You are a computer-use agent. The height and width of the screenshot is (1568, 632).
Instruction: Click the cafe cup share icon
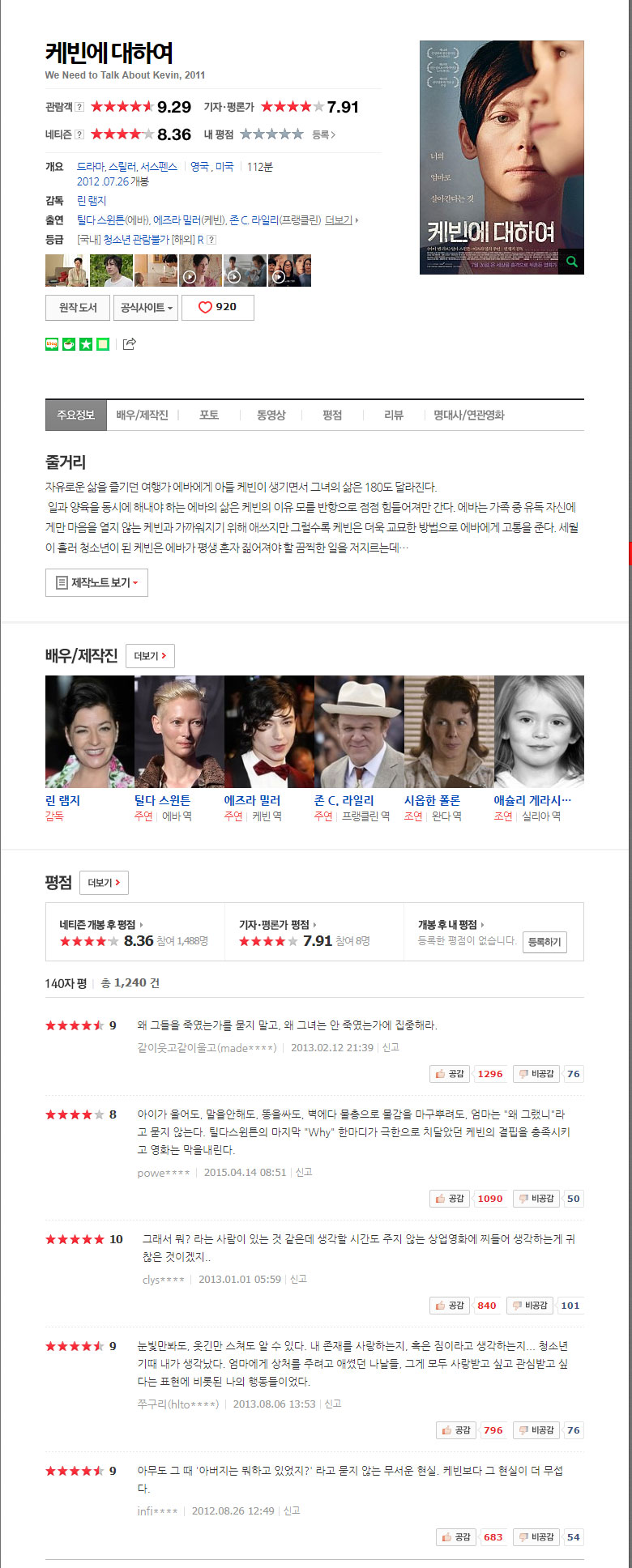(69, 344)
